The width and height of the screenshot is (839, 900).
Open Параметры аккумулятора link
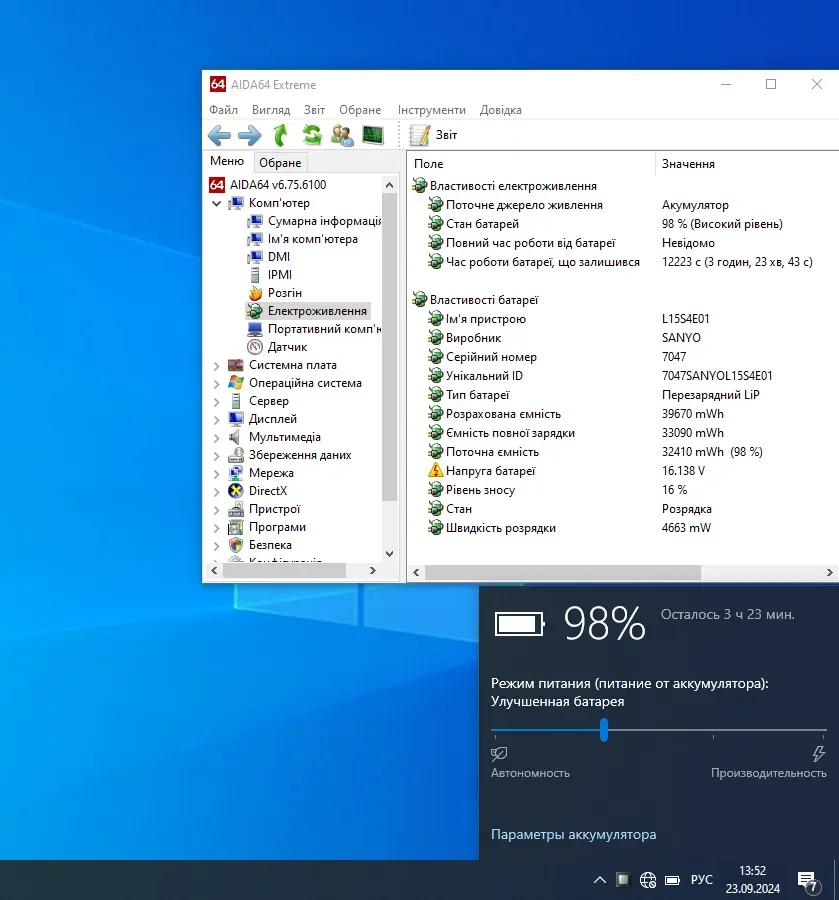573,834
